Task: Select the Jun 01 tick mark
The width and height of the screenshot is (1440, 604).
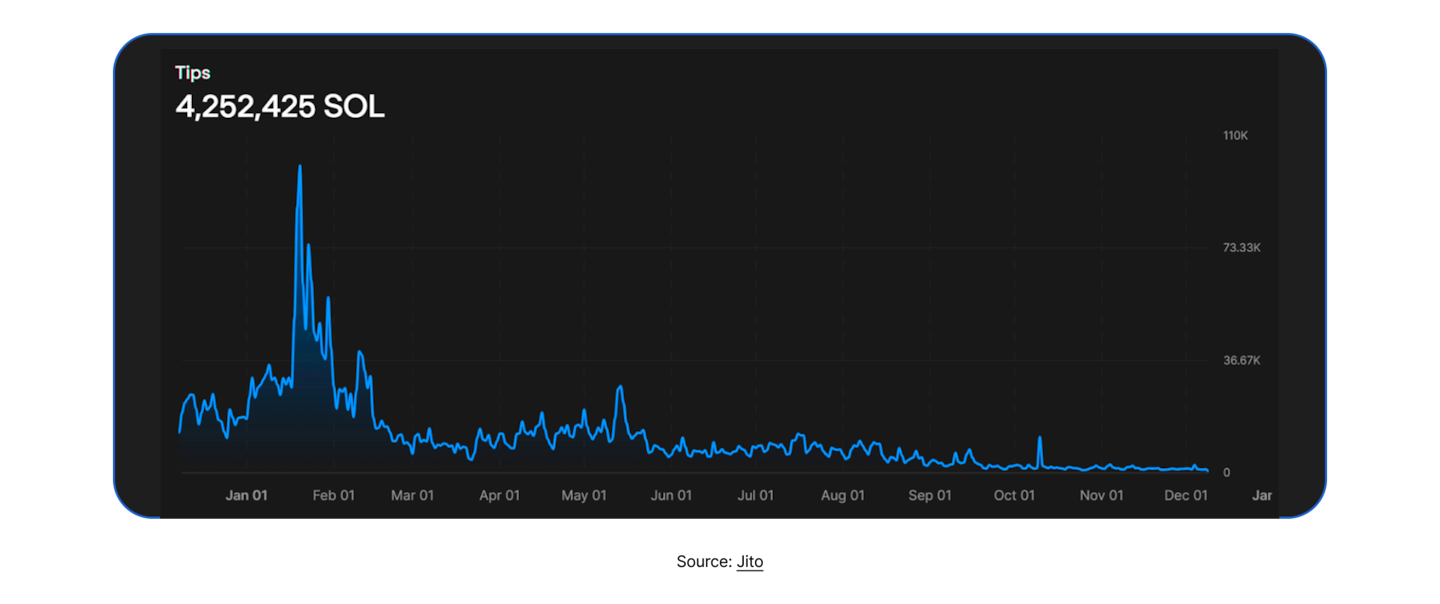Action: 671,495
